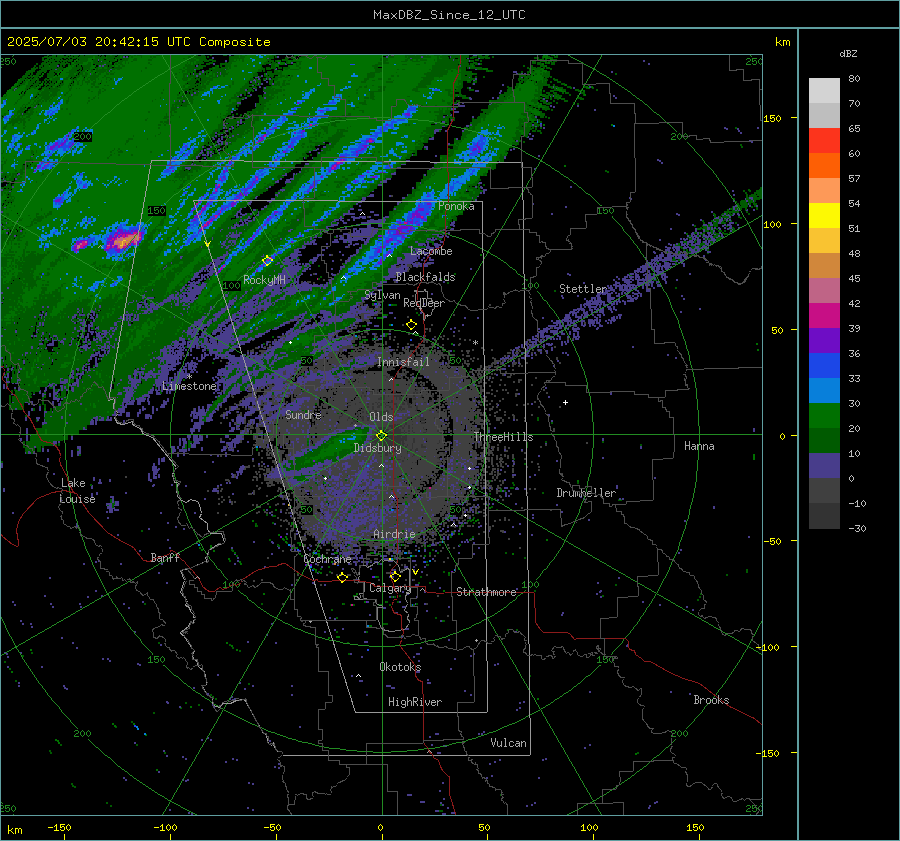This screenshot has width=900, height=841.
Task: Pick the dark gray -30 to -10 legend swatch
Action: point(824,516)
